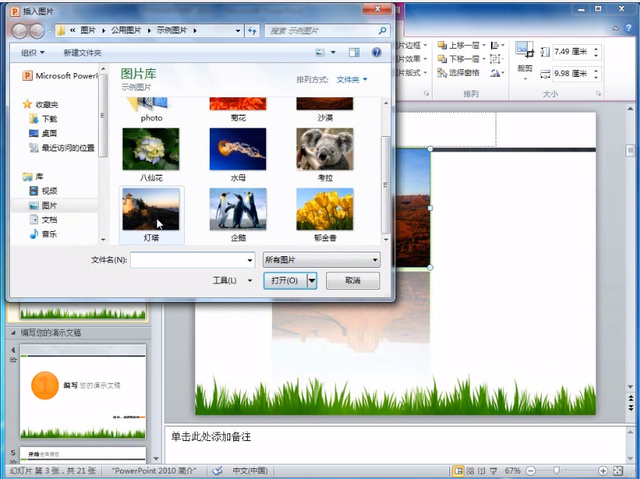Open the 排列方式 文件夹 dropdown
Viewport: 640px width, 479px height.
(351, 79)
